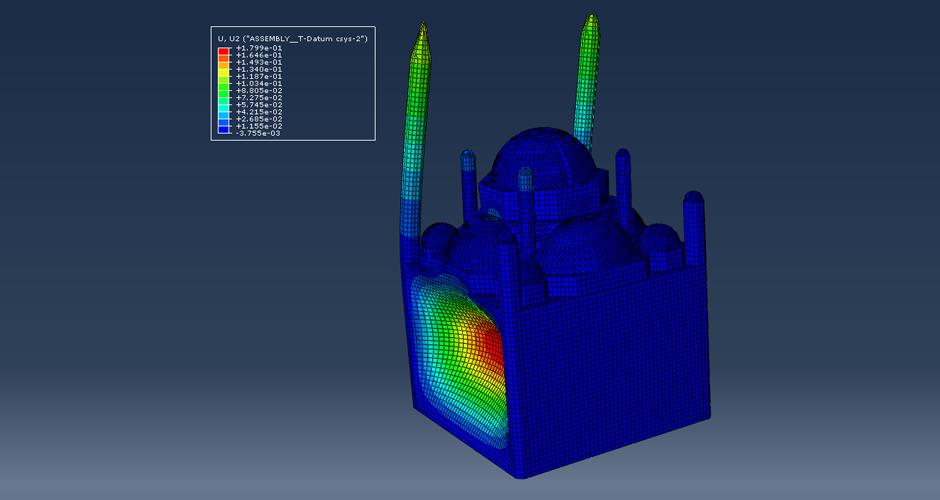Screen dimensions: 940x500
Task: Select the maximum value +1.799e-01 label
Action: (258, 48)
